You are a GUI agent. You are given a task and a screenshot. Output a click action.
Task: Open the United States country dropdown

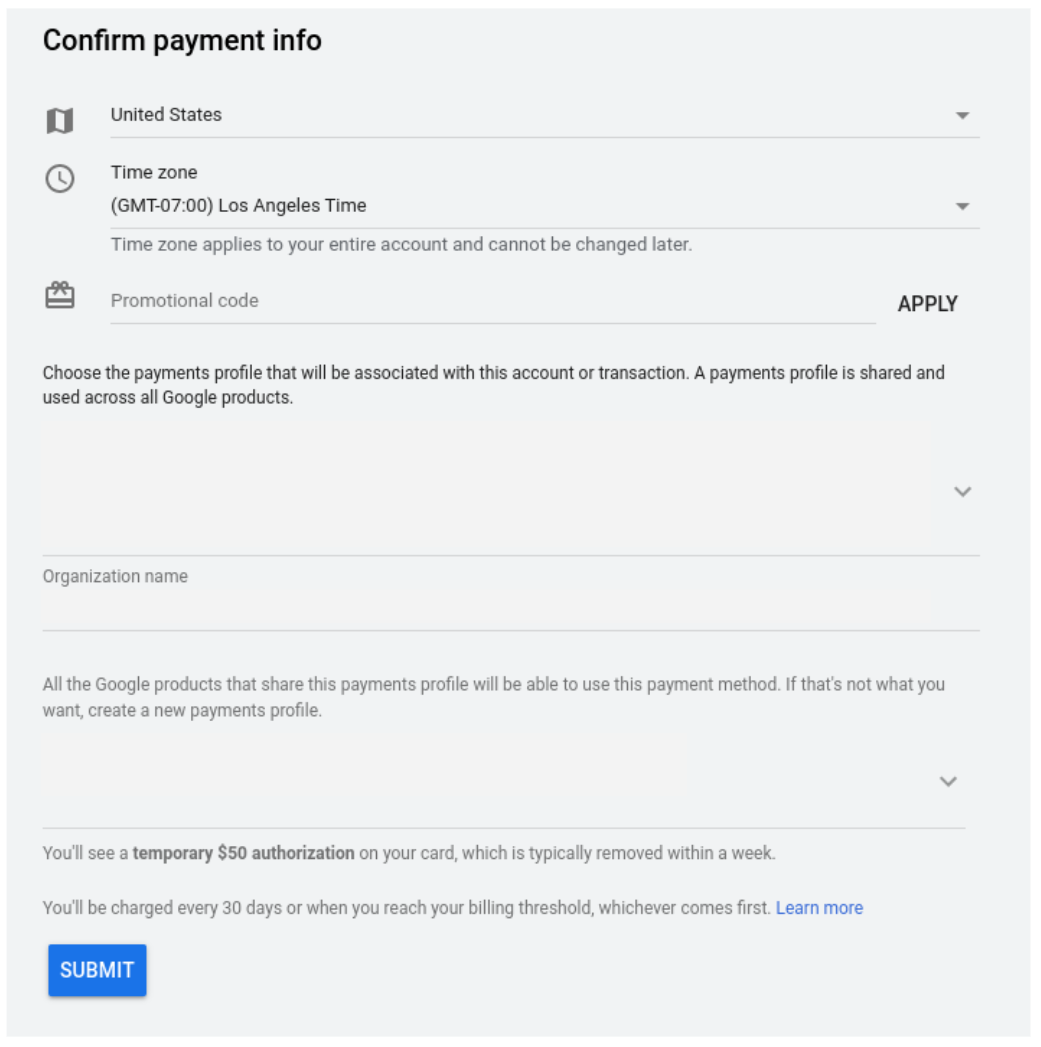click(x=530, y=116)
